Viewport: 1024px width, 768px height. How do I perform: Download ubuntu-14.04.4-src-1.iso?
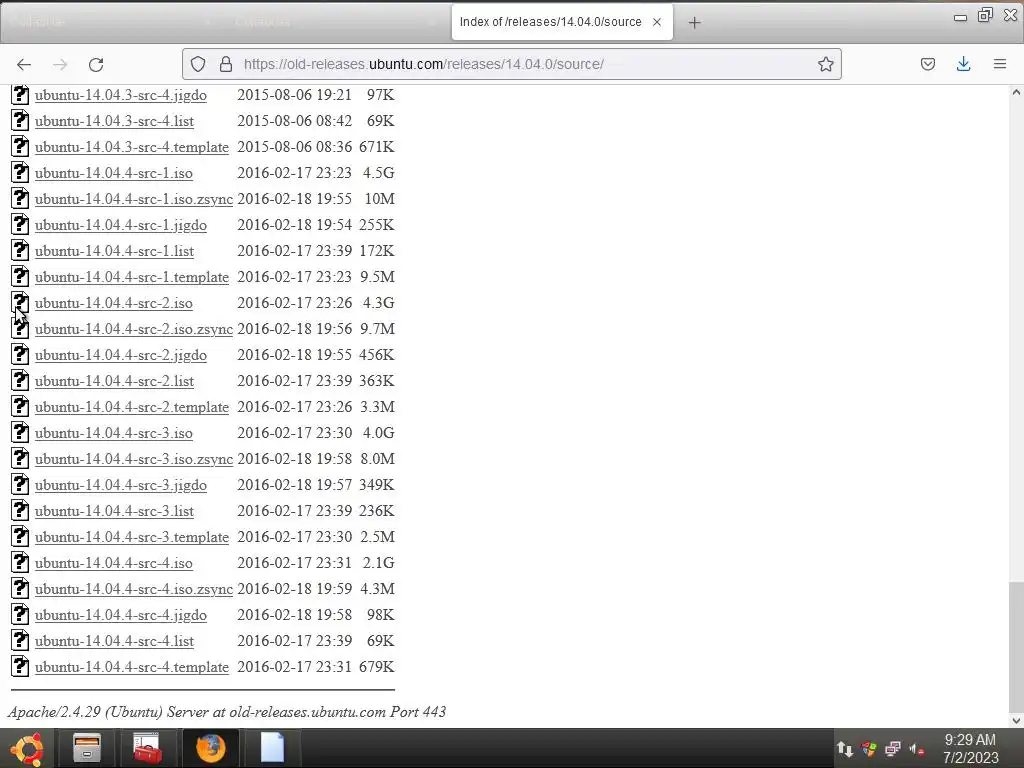pyautogui.click(x=114, y=173)
